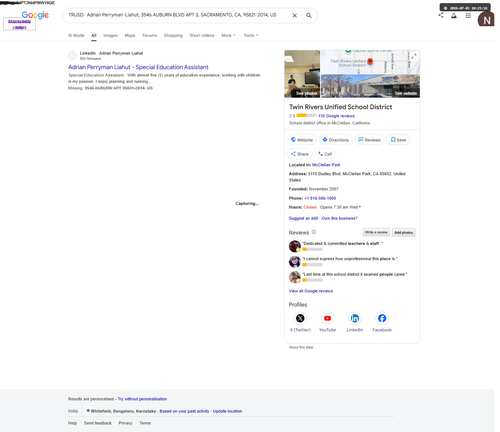The height and width of the screenshot is (432, 500).
Task: Click the Website button
Action: pos(302,140)
